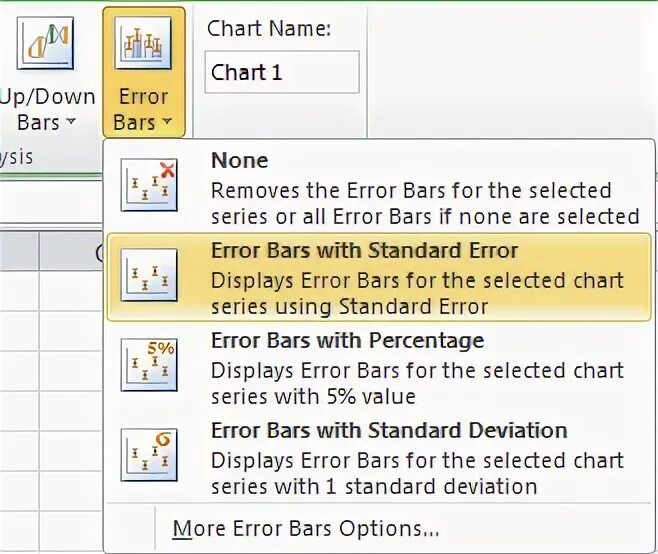Screen dimensions: 658x554
Task: Select the None menu entry title
Action: pos(240,160)
